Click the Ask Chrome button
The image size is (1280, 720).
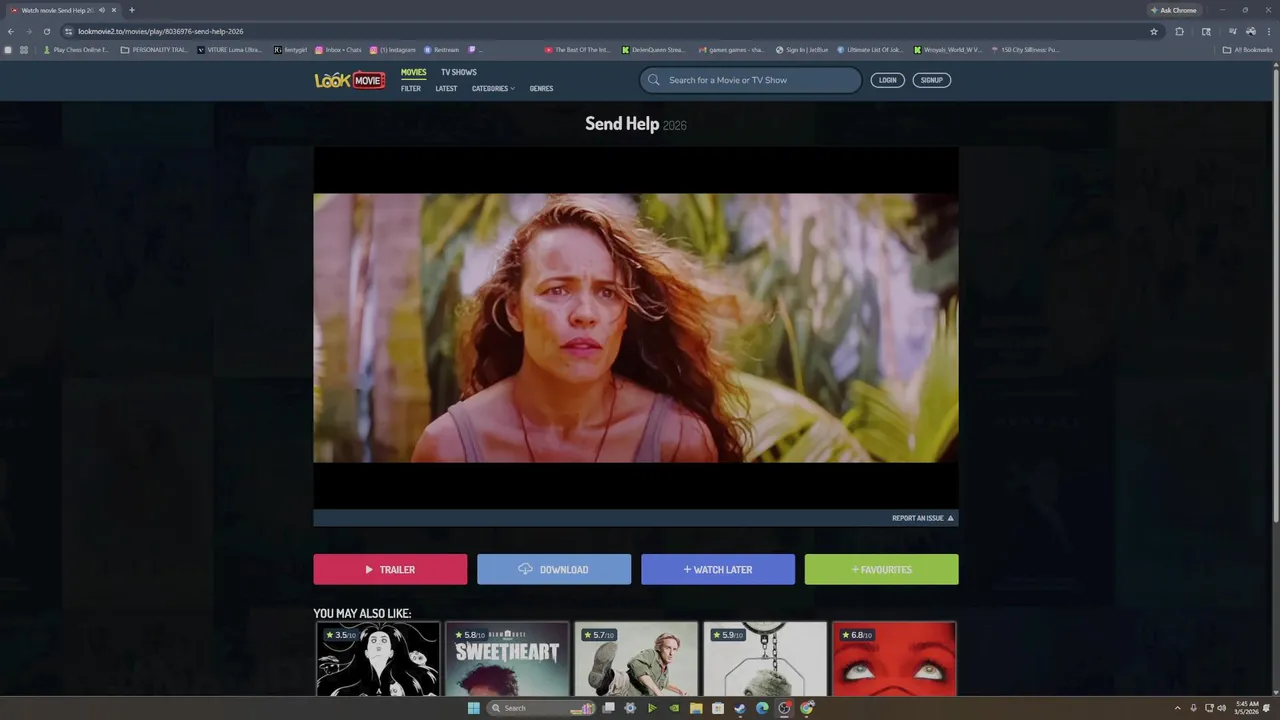[x=1174, y=10]
